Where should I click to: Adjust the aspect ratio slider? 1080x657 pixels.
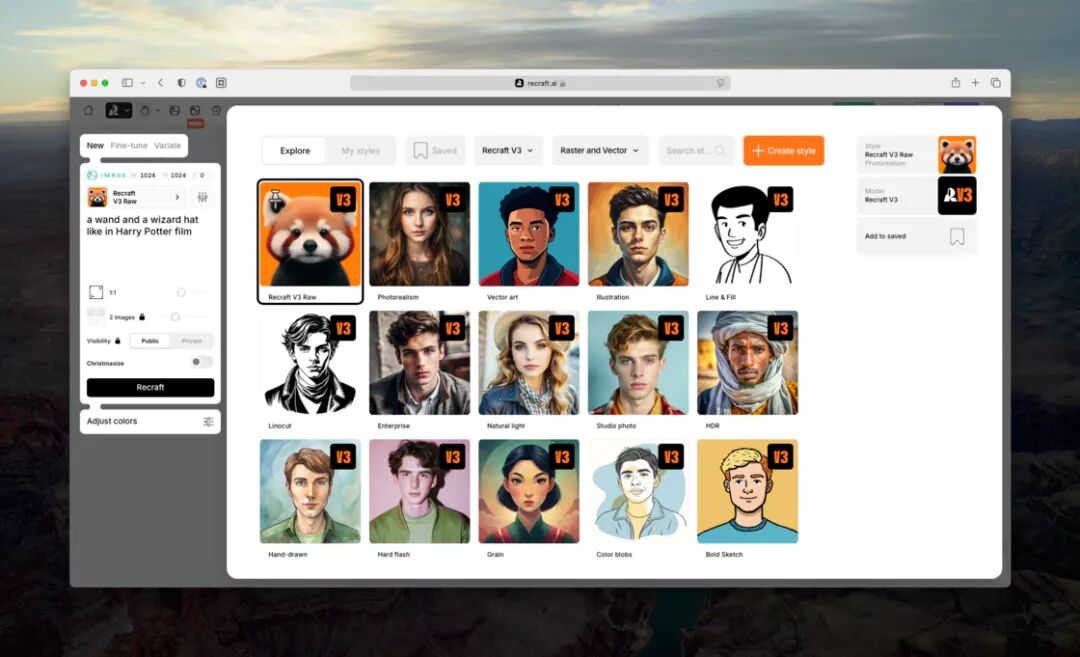[x=181, y=292]
